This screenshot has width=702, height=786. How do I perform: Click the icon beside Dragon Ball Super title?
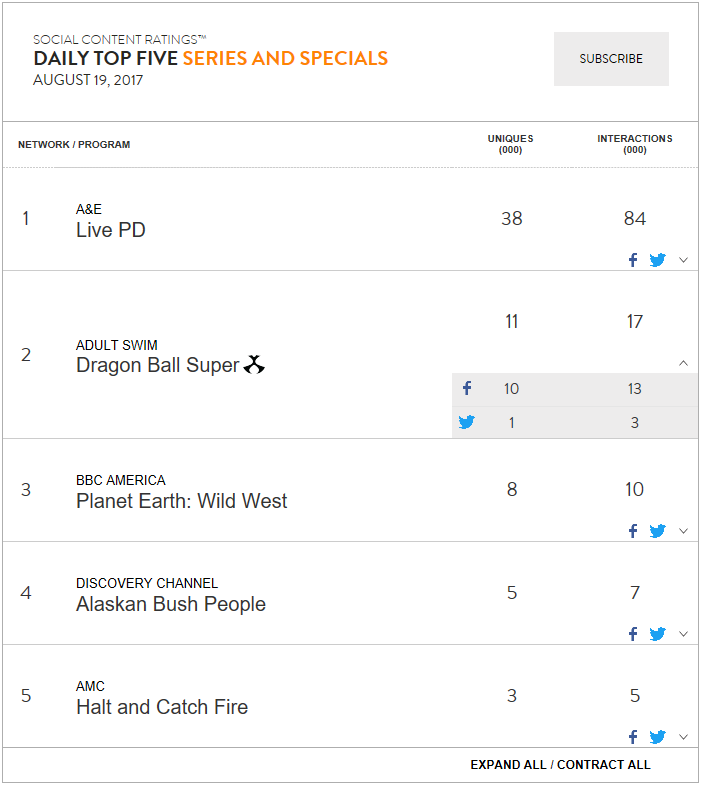point(254,364)
